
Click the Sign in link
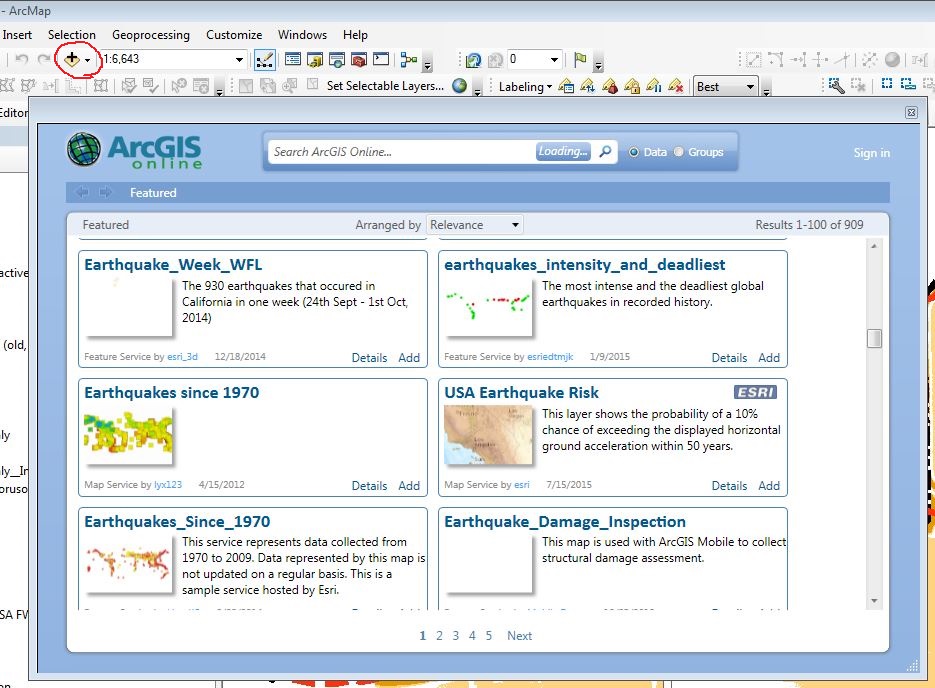pyautogui.click(x=872, y=153)
